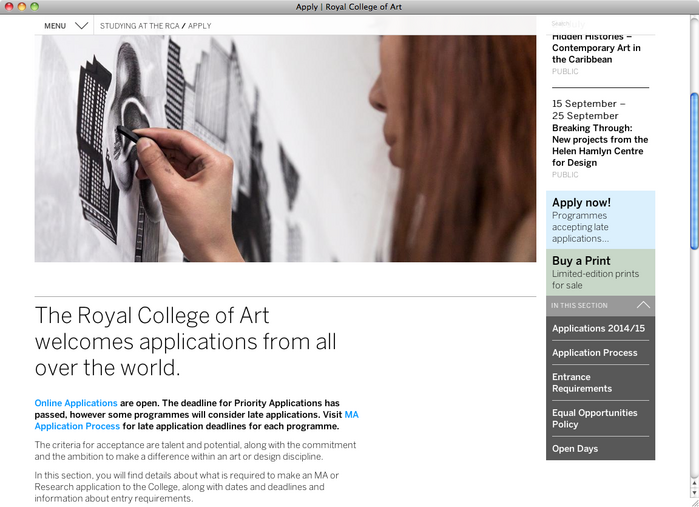The width and height of the screenshot is (699, 507).
Task: Click the PUBLIC label under Breaking Through
Action: click(x=565, y=175)
